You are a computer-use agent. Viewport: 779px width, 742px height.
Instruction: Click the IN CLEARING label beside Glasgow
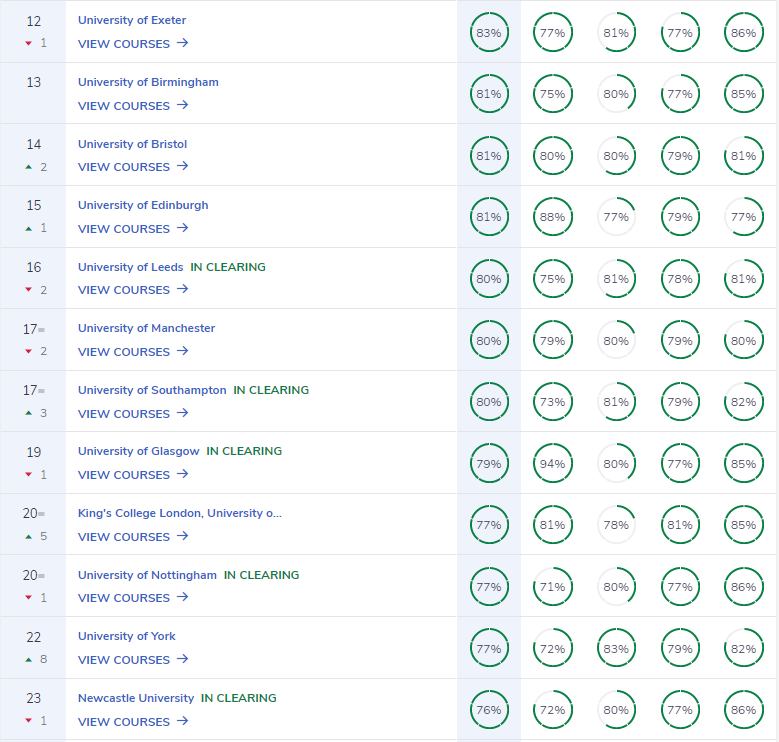[x=244, y=451]
